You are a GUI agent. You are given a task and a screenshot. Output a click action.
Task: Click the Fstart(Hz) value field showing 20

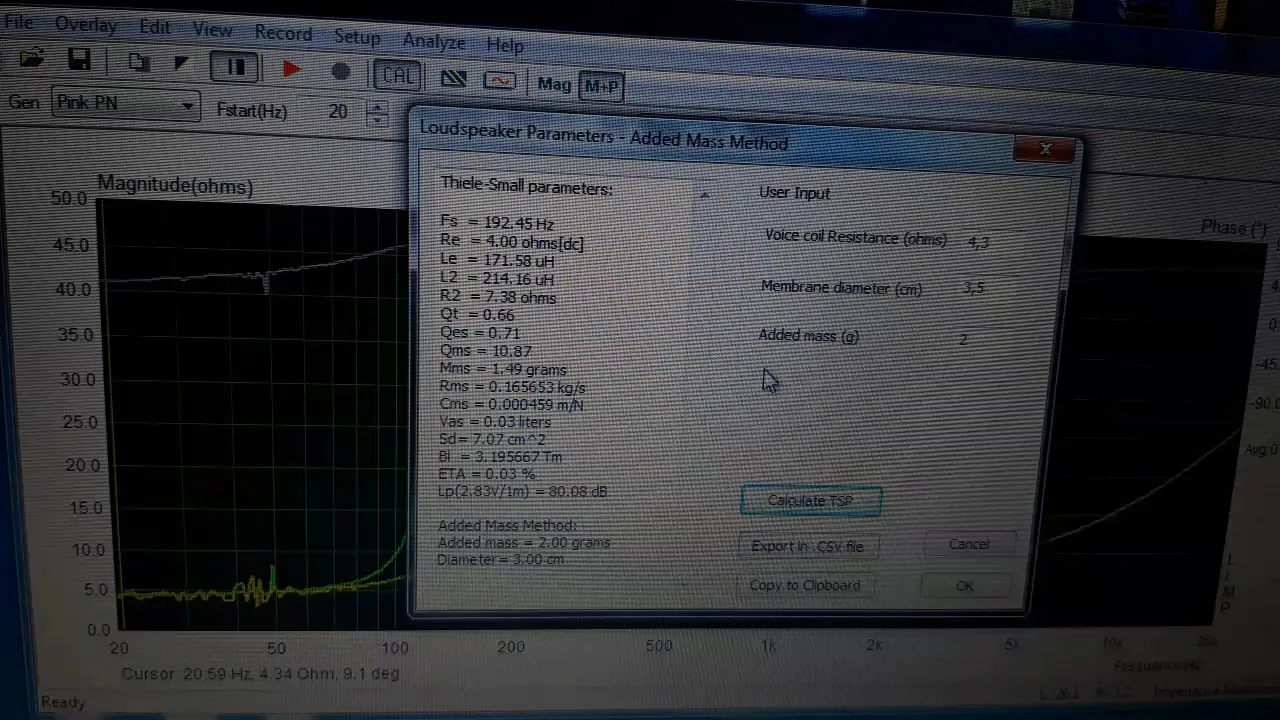(337, 111)
